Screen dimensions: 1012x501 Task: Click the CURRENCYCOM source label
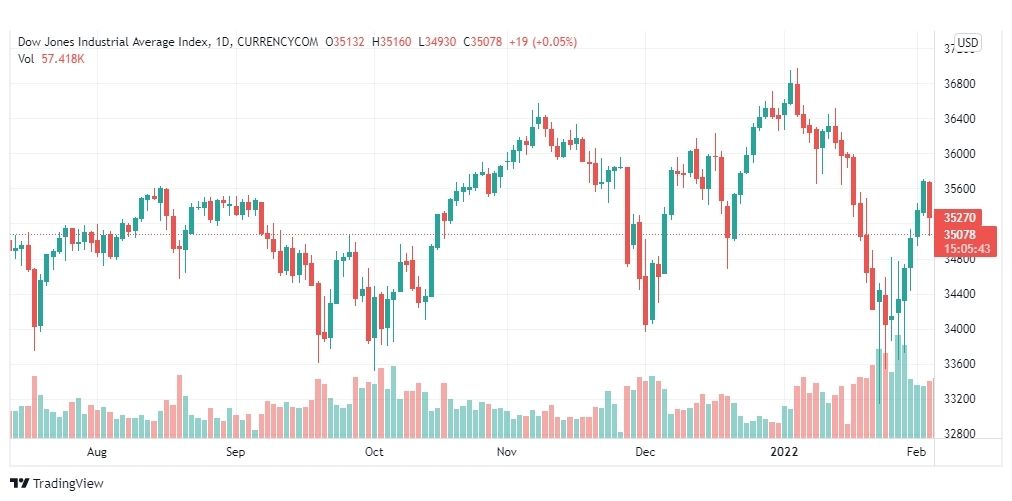click(277, 42)
